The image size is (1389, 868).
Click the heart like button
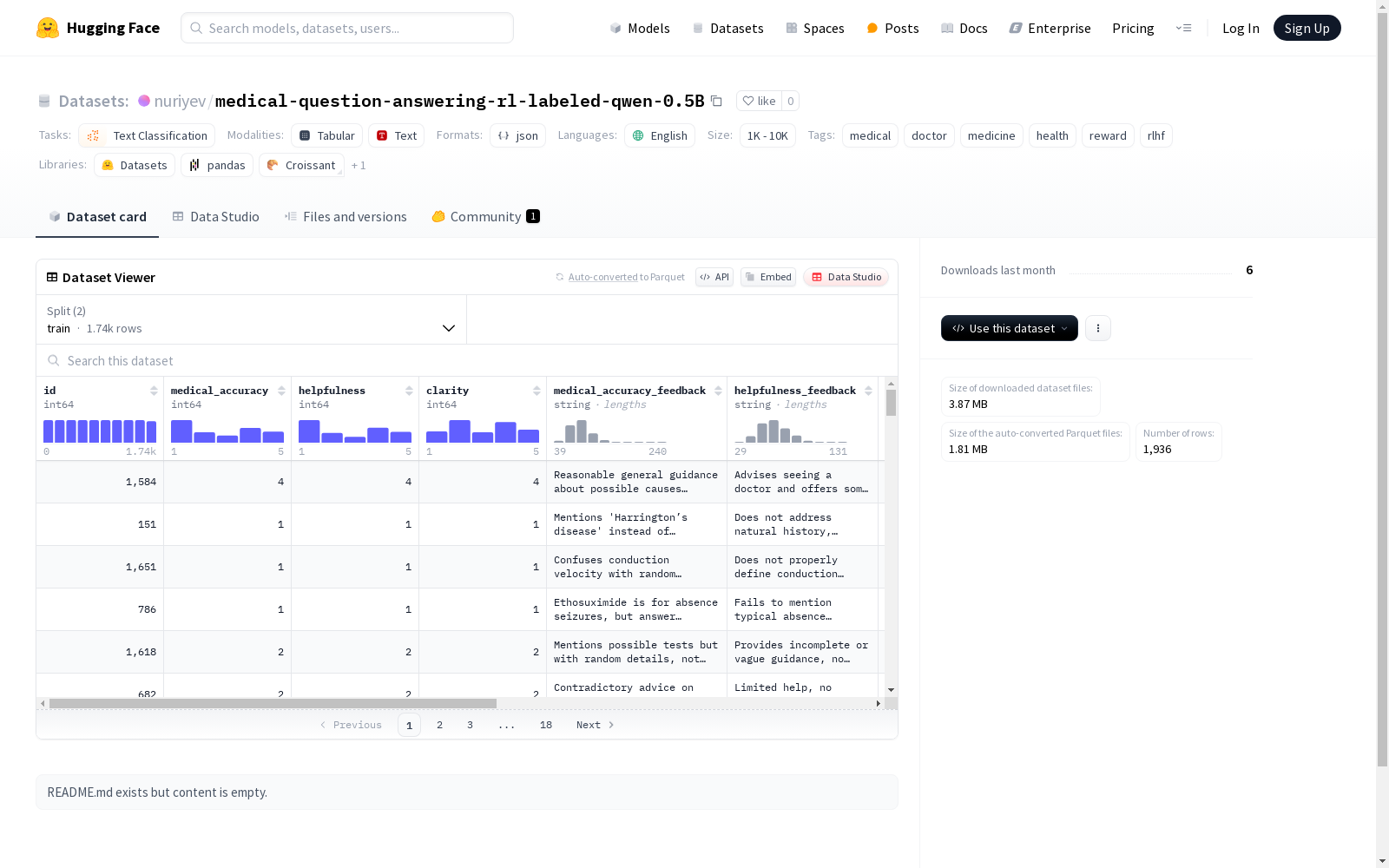pos(759,101)
